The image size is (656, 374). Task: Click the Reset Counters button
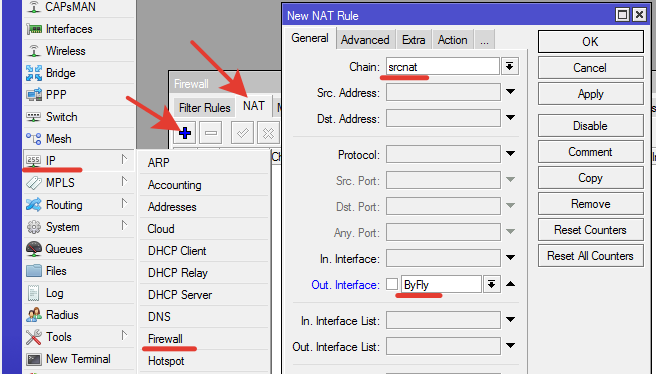[591, 230]
